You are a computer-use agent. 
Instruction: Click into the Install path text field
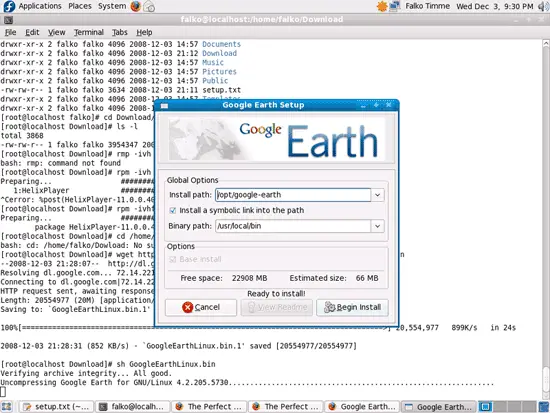pyautogui.click(x=293, y=195)
